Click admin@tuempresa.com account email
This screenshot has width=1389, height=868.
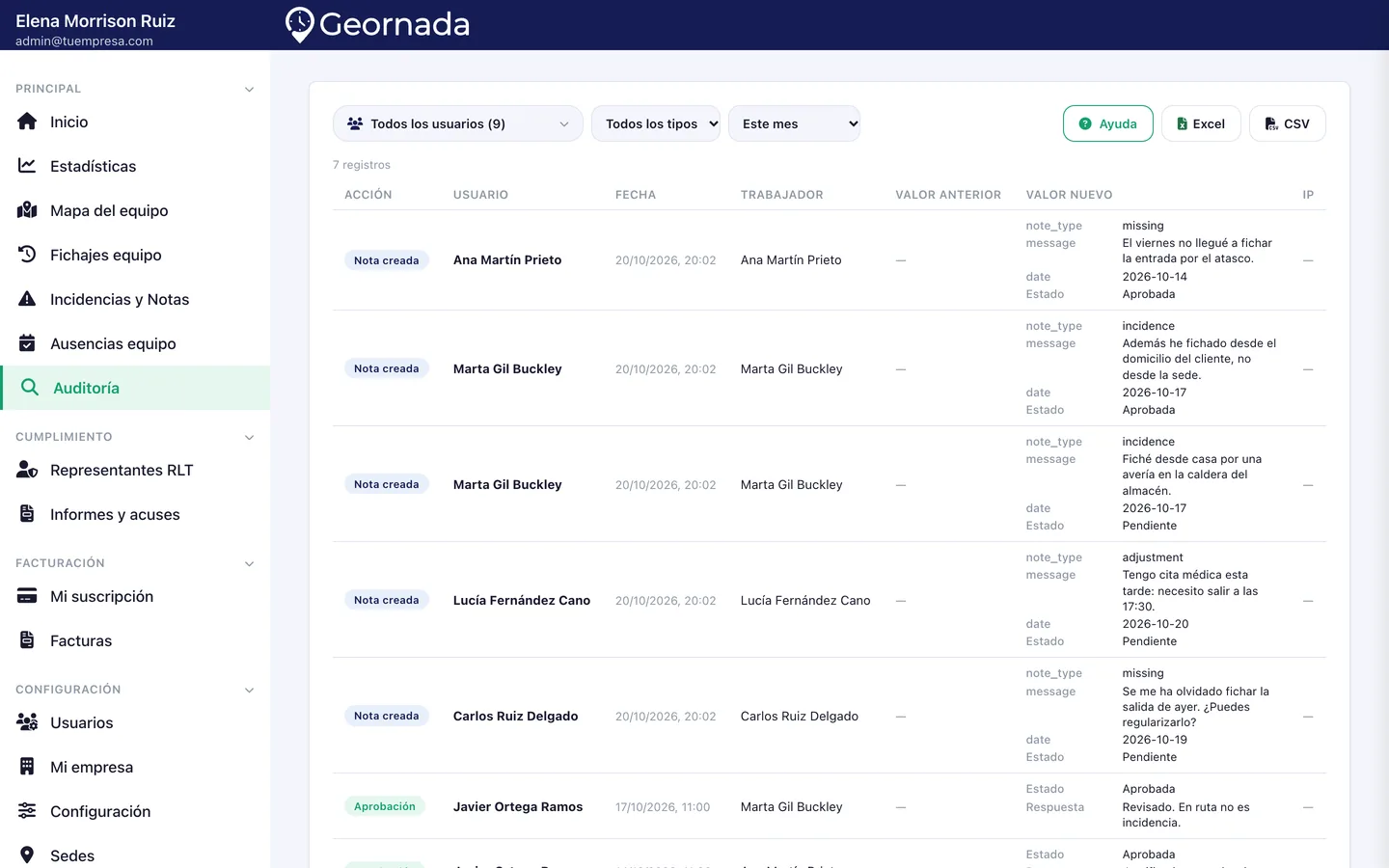pyautogui.click(x=84, y=41)
